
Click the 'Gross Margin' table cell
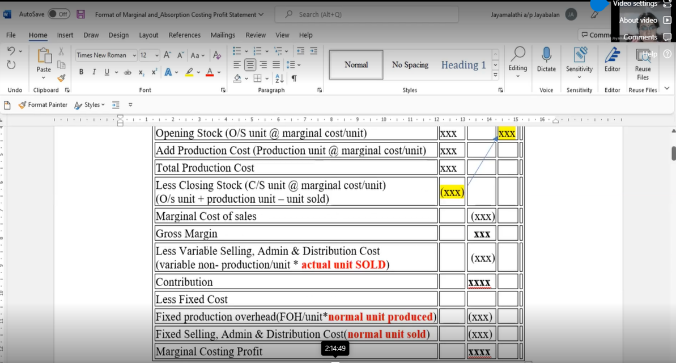click(296, 234)
